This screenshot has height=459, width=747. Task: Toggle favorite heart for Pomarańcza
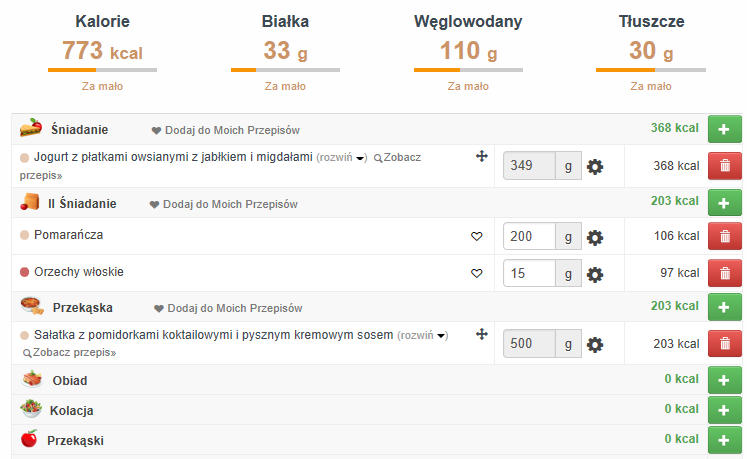[477, 237]
